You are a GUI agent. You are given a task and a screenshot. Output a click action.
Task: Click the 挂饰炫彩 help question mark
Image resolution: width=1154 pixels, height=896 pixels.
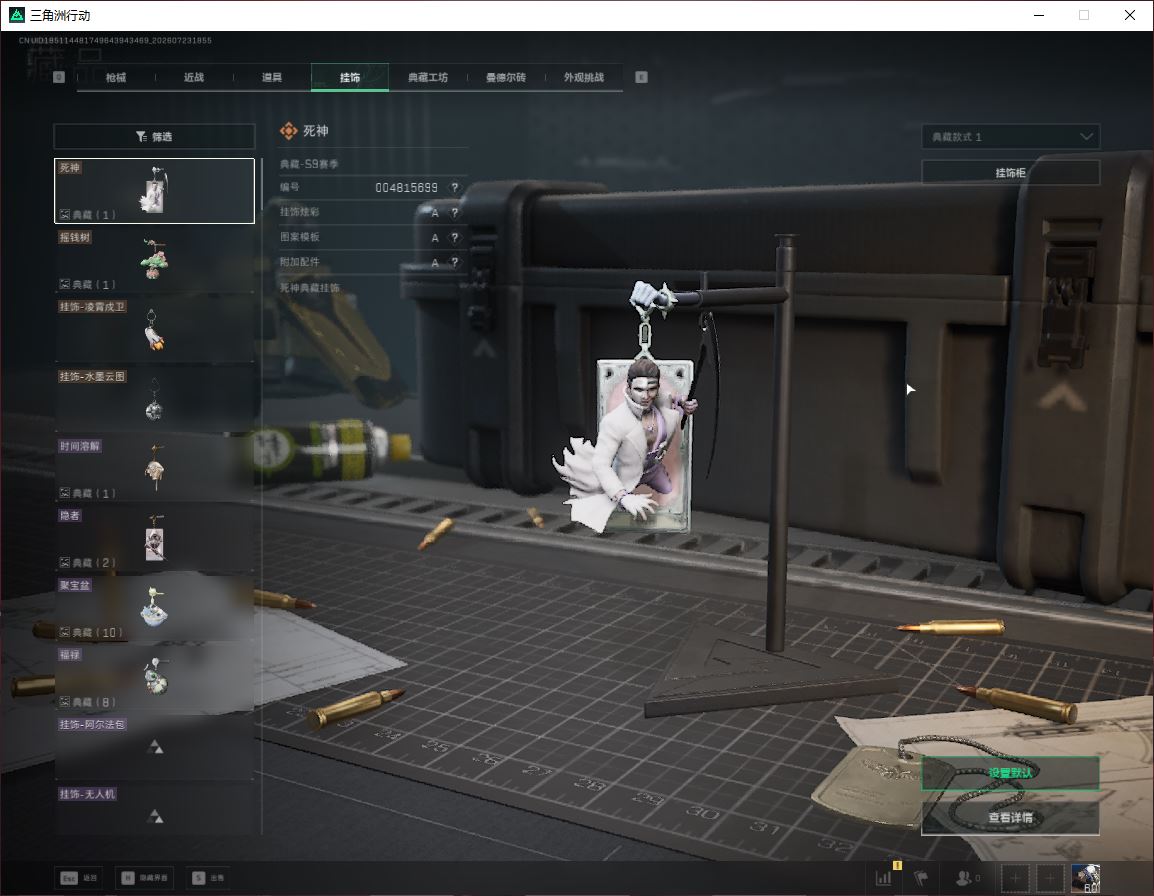455,213
